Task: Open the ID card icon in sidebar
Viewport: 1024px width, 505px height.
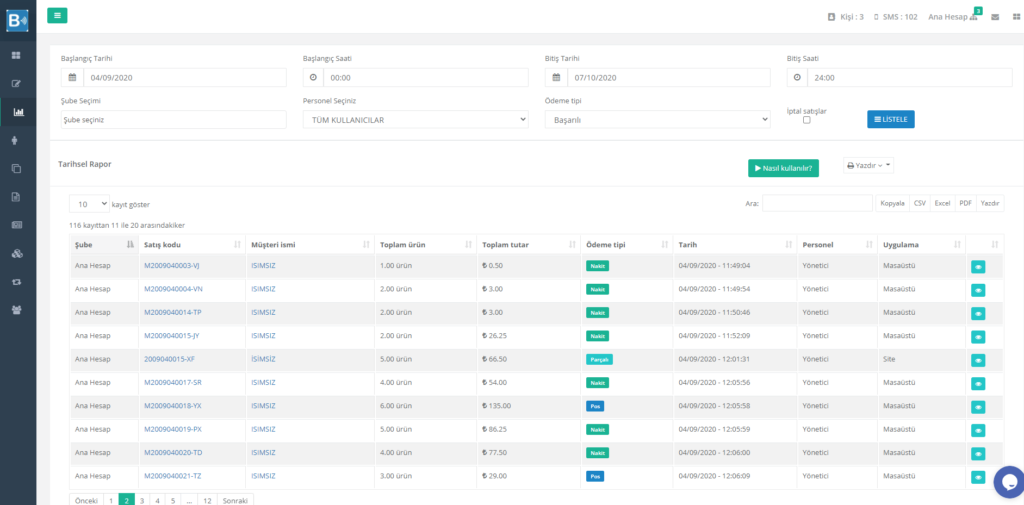Action: [x=17, y=225]
